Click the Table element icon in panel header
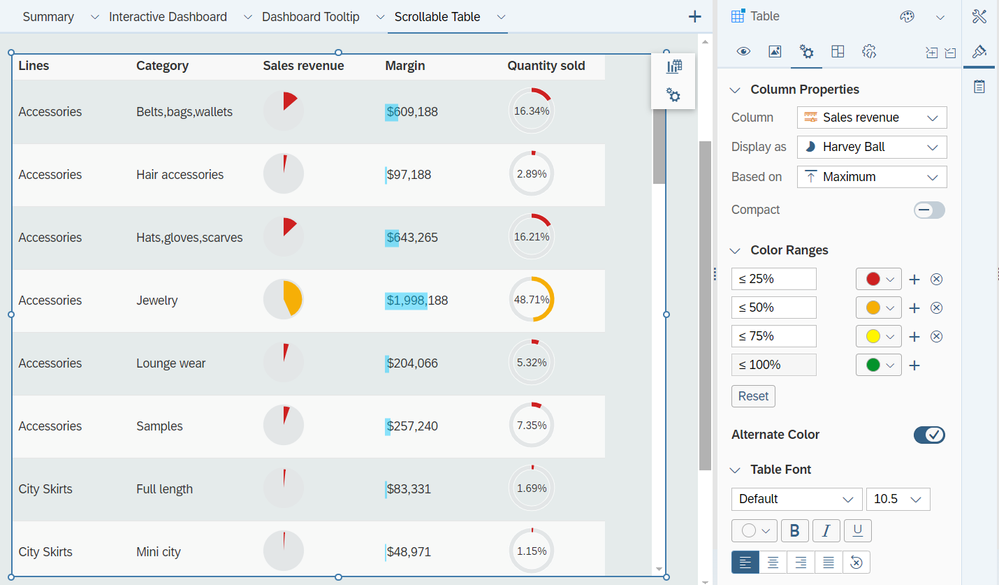Viewport: 999px width, 585px height. 737,17
